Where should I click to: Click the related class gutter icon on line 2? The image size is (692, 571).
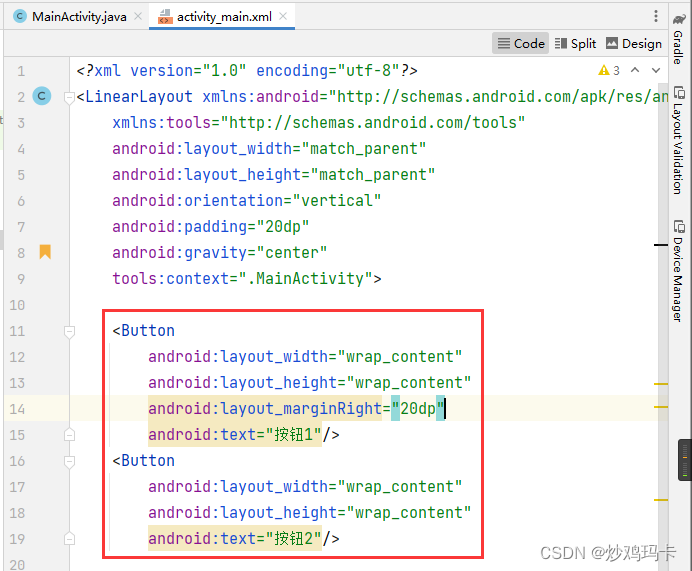(x=42, y=96)
